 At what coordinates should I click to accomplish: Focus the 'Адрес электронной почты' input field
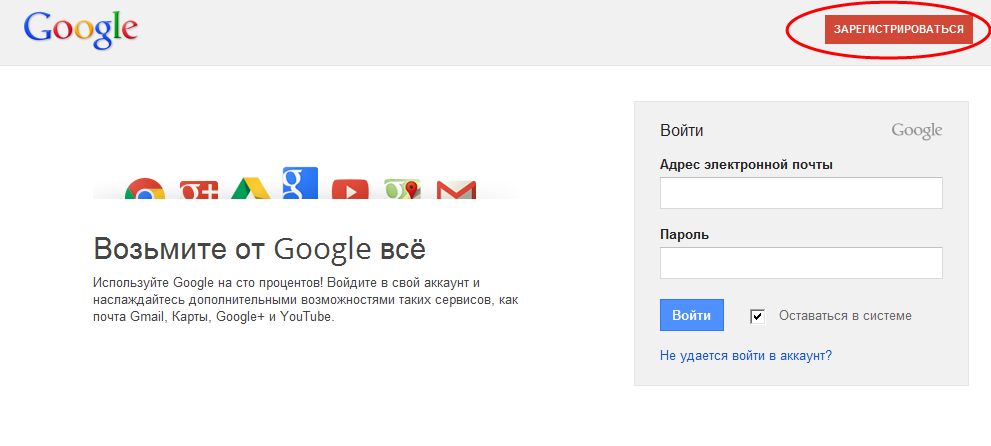801,193
